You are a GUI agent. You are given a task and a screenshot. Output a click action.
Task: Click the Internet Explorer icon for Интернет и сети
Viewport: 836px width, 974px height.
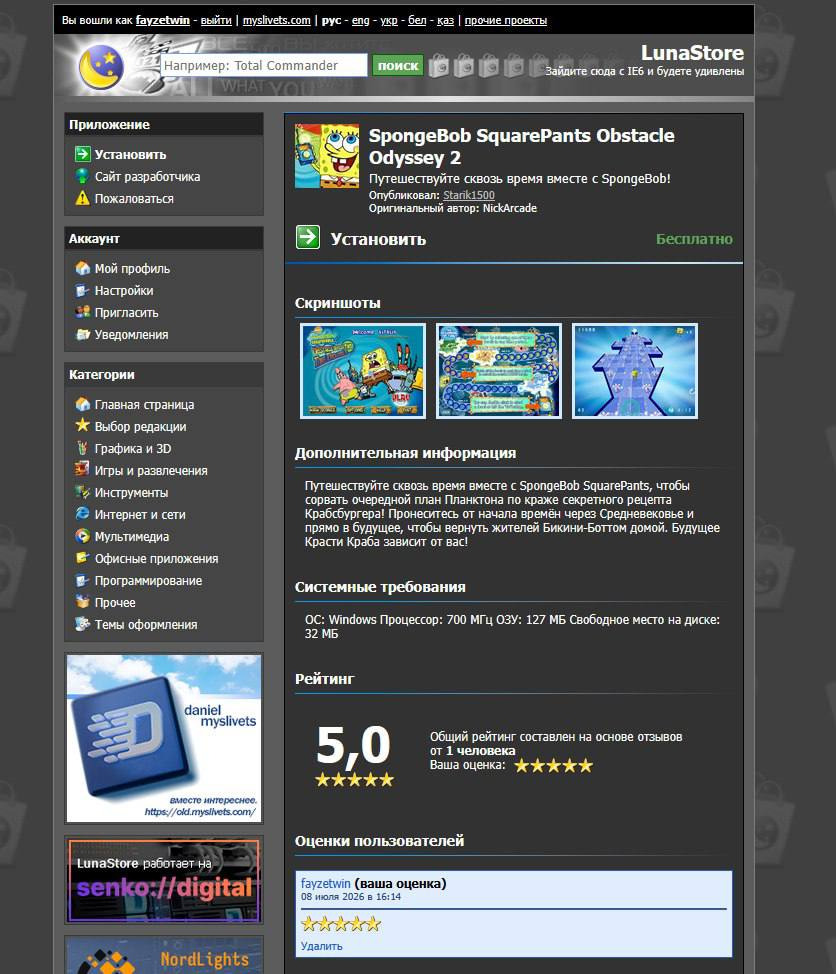coord(83,514)
